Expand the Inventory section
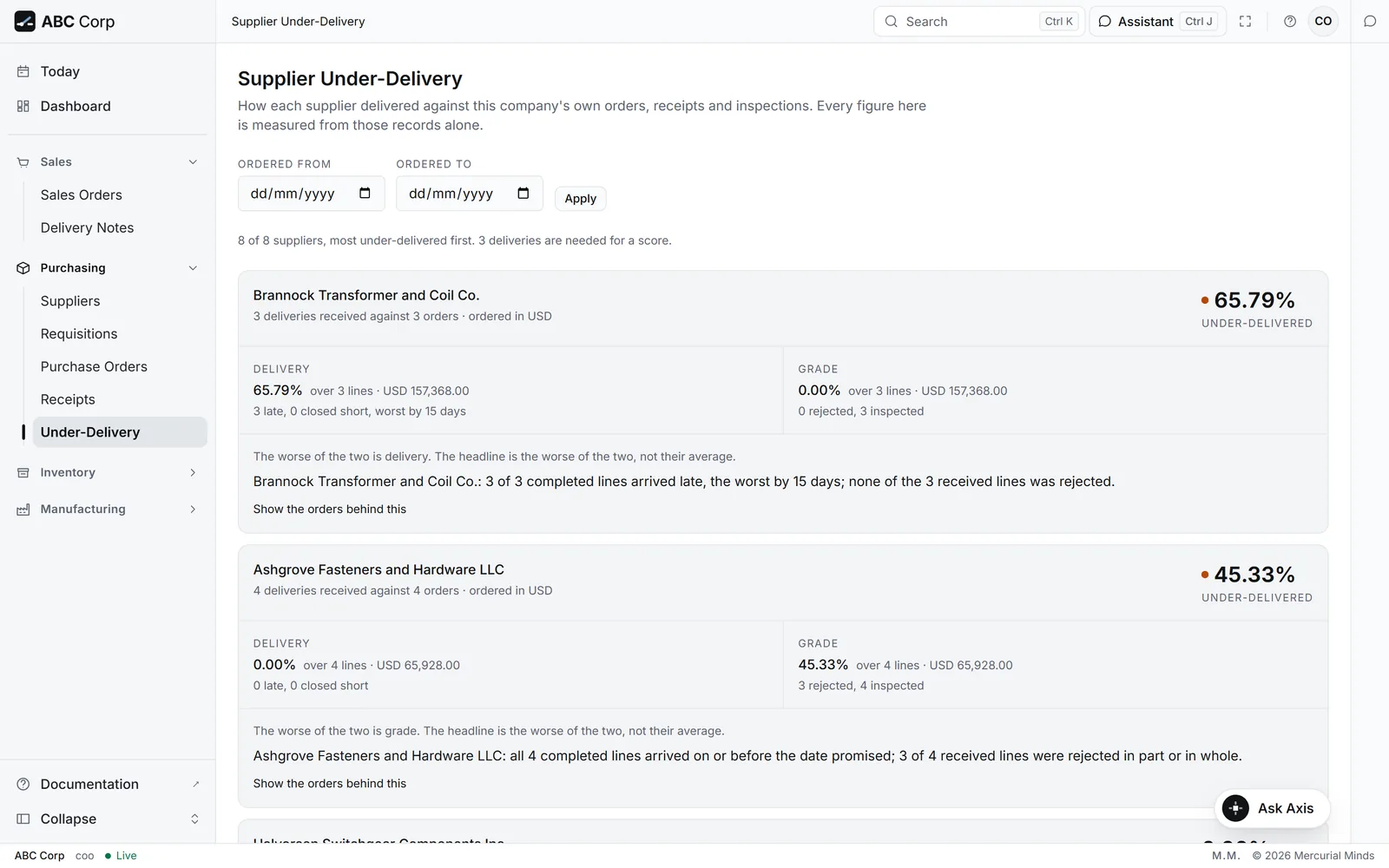1389x868 pixels. 108,473
